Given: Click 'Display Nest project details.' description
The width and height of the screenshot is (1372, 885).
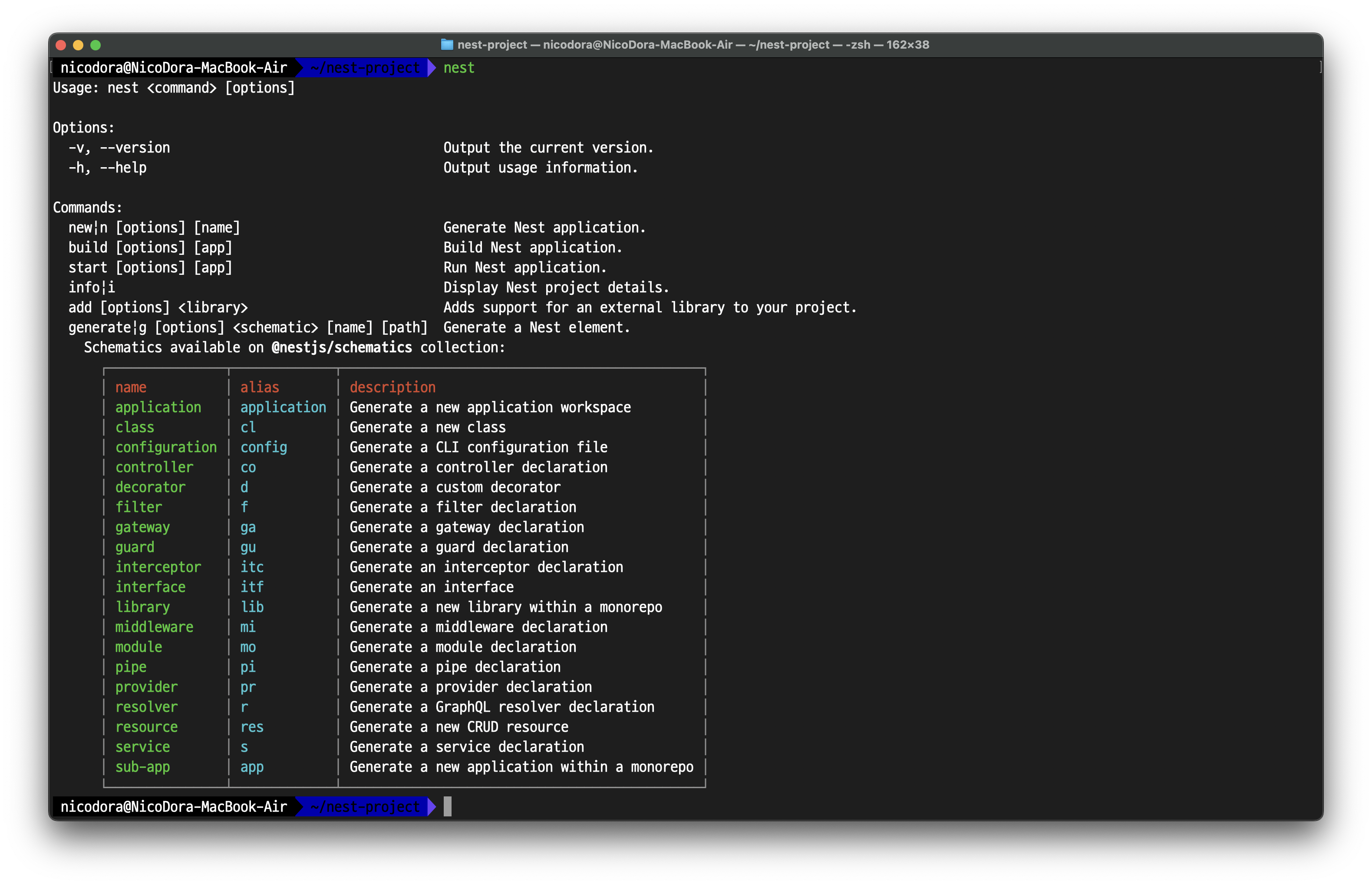Looking at the screenshot, I should tap(556, 287).
